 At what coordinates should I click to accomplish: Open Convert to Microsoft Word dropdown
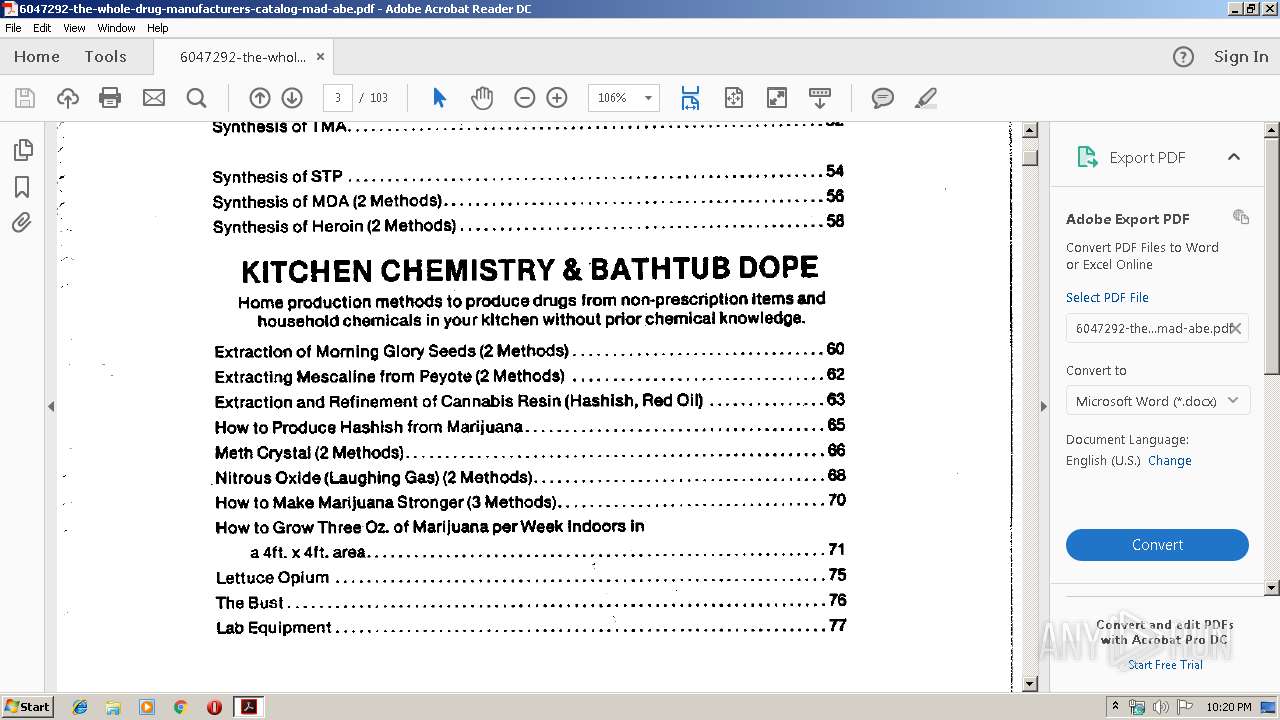coord(1157,401)
